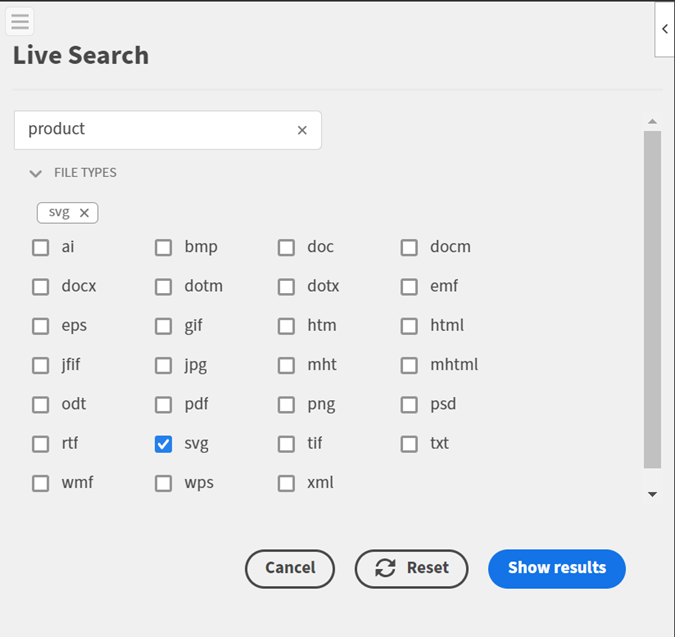Tick the xml file type
This screenshot has height=637, width=675.
coord(286,483)
